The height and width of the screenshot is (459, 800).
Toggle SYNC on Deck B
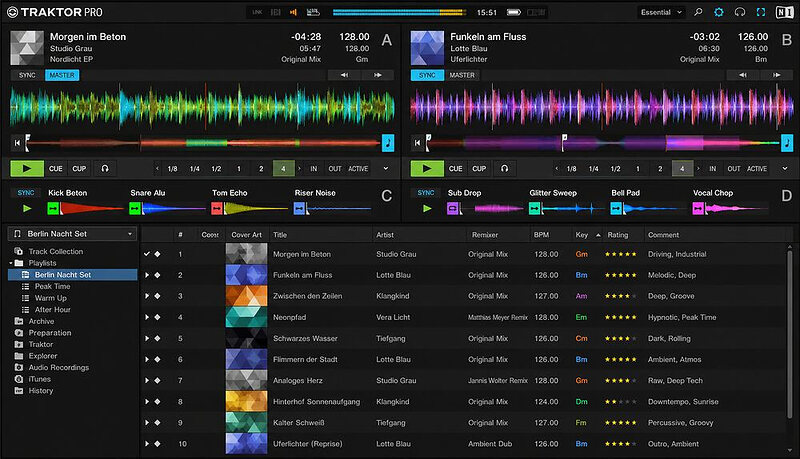(427, 75)
